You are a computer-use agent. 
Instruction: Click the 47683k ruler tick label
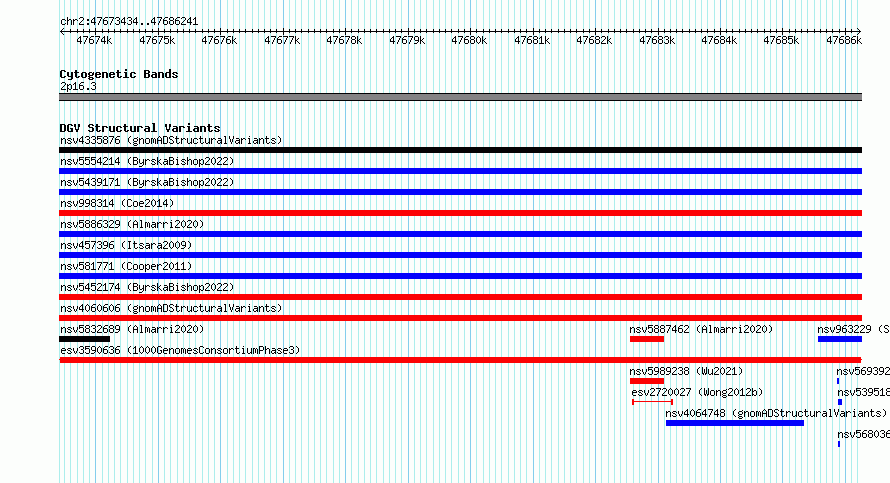point(657,40)
